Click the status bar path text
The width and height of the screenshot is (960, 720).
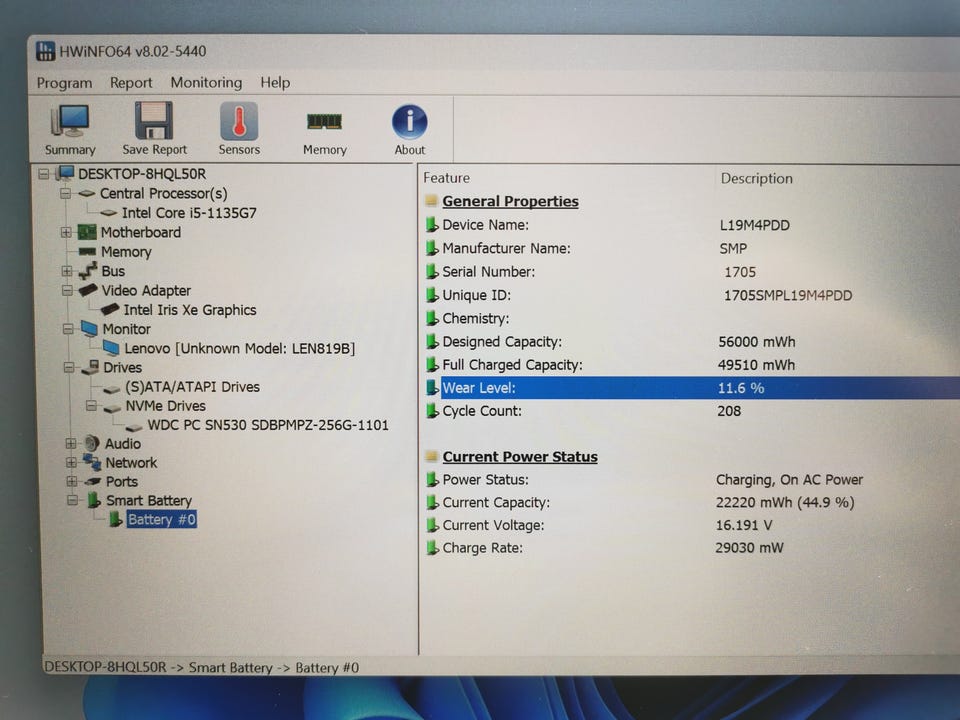(x=201, y=667)
